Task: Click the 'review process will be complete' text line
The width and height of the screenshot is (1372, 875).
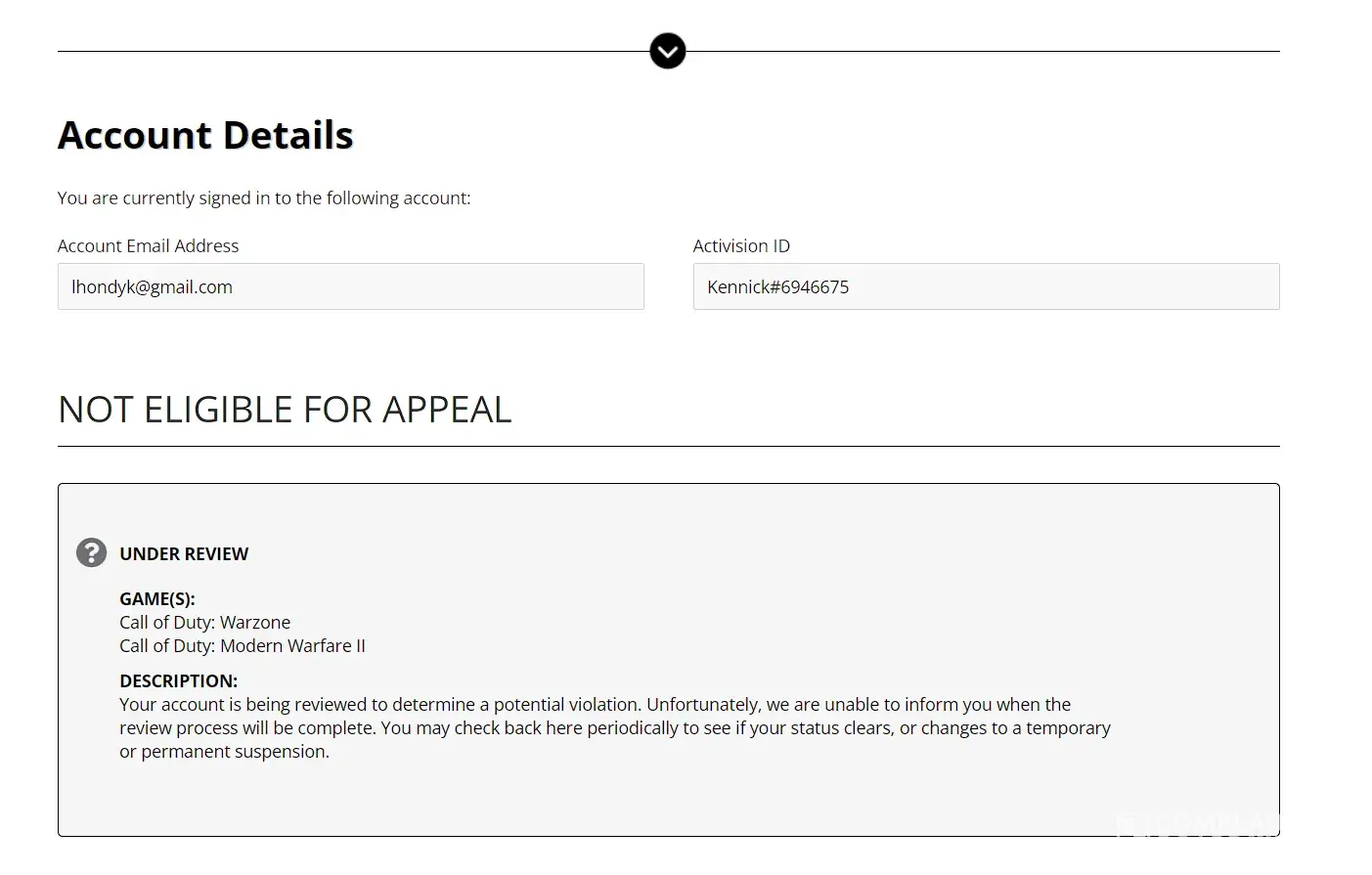Action: click(614, 728)
